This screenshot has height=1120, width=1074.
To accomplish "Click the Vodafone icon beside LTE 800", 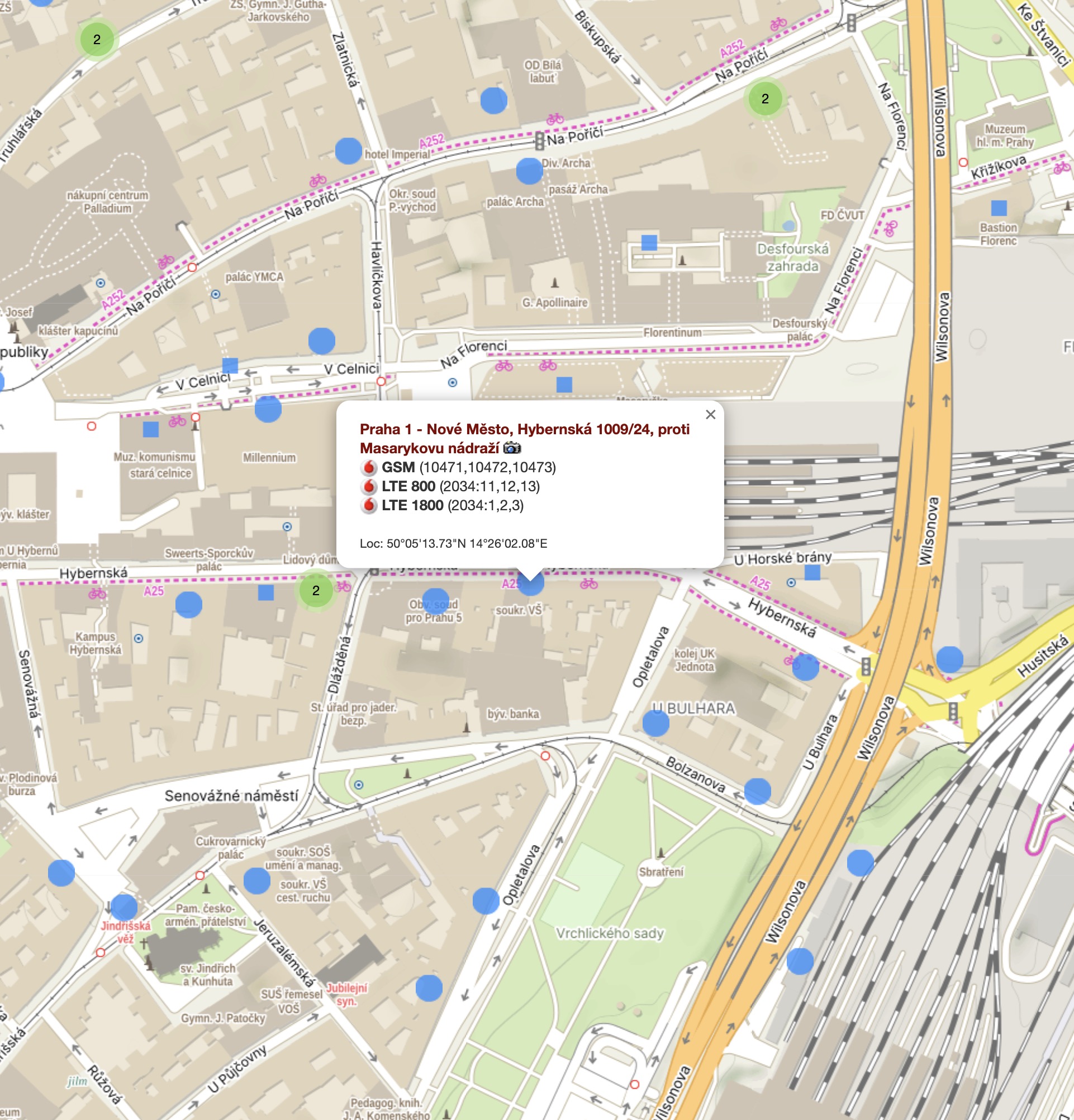I will tap(369, 486).
